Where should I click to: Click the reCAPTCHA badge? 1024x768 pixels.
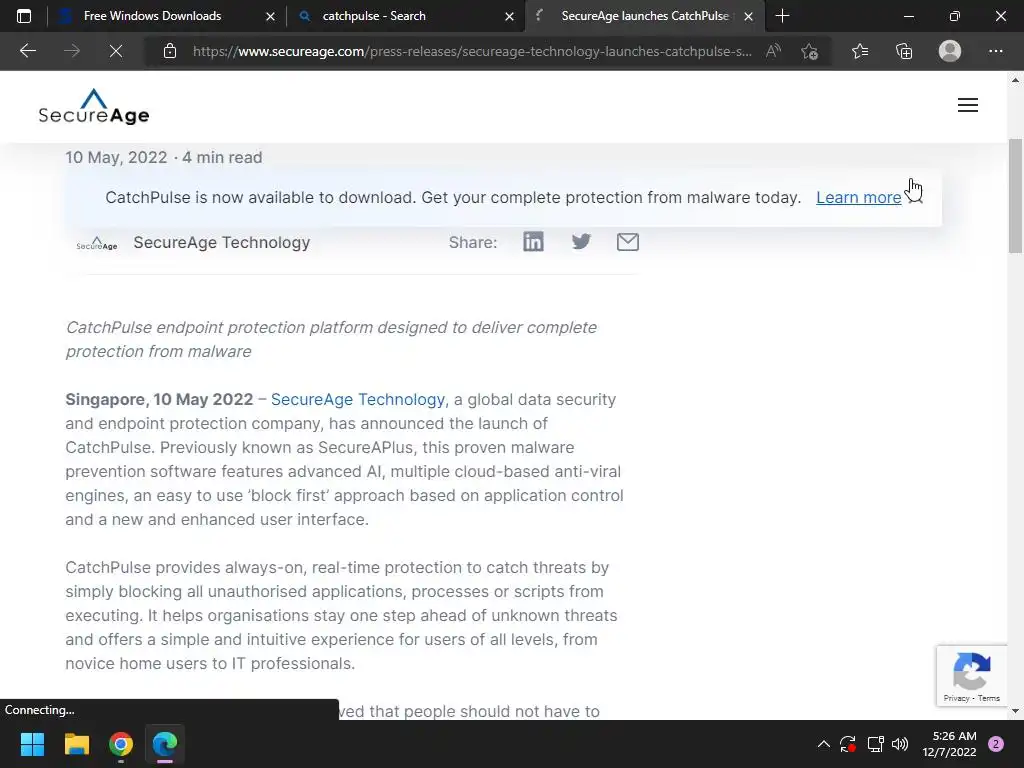(972, 676)
